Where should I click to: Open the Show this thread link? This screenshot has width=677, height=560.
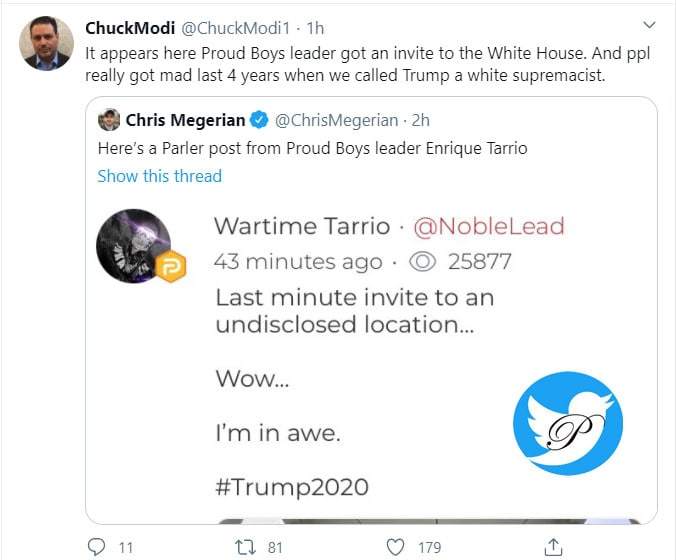point(159,176)
